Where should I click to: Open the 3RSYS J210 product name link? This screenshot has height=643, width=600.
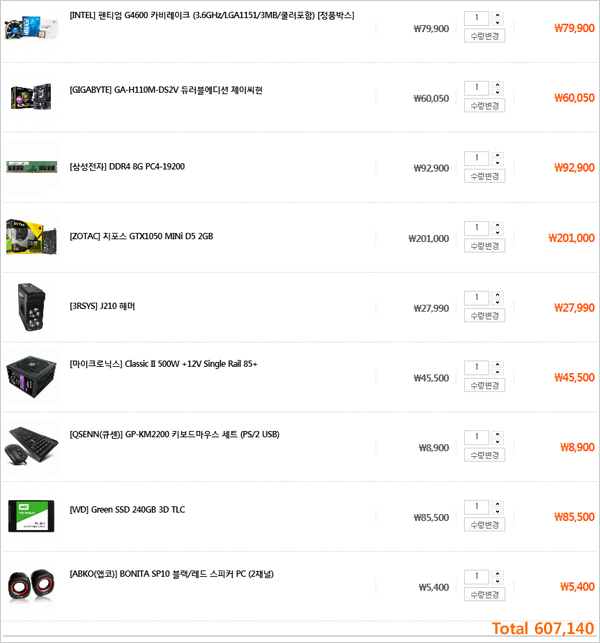(102, 306)
